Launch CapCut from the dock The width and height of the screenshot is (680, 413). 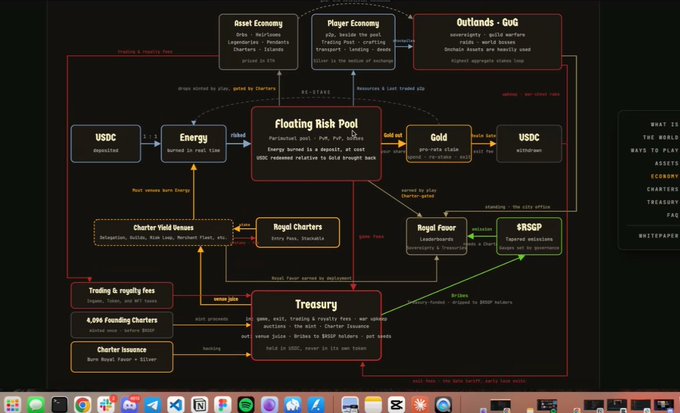tap(396, 405)
